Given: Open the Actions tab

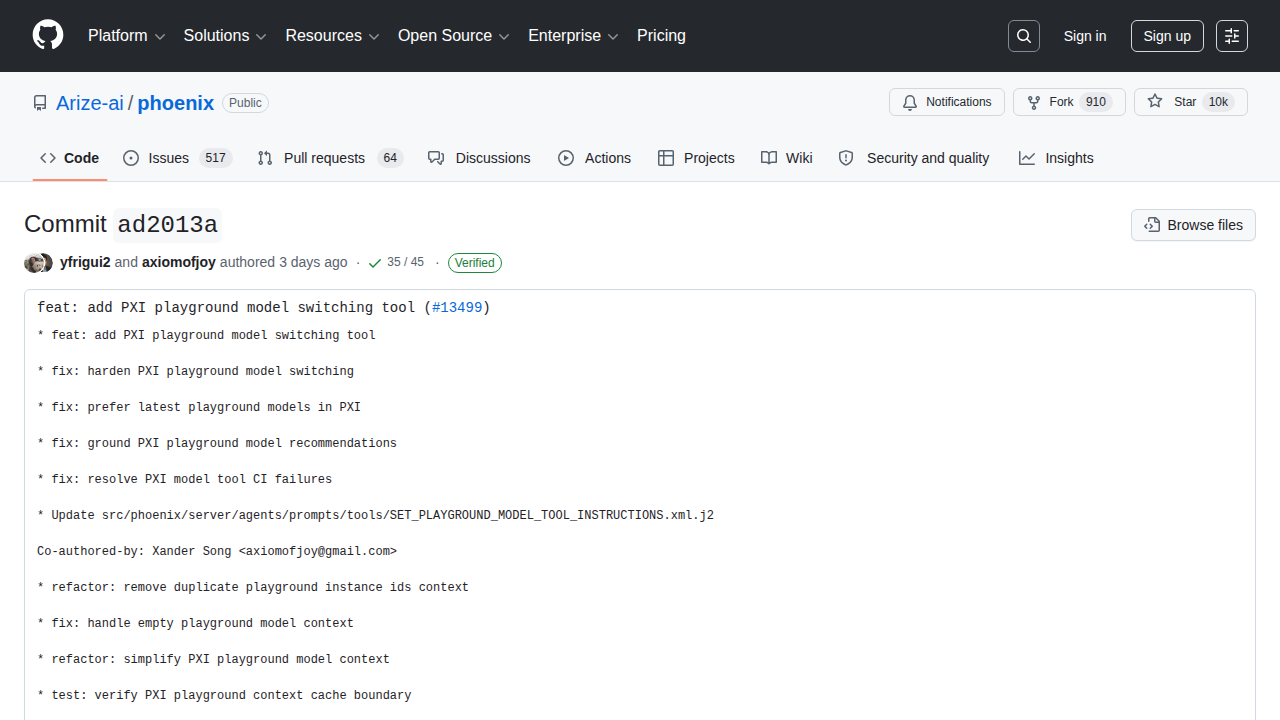Looking at the screenshot, I should coord(594,158).
